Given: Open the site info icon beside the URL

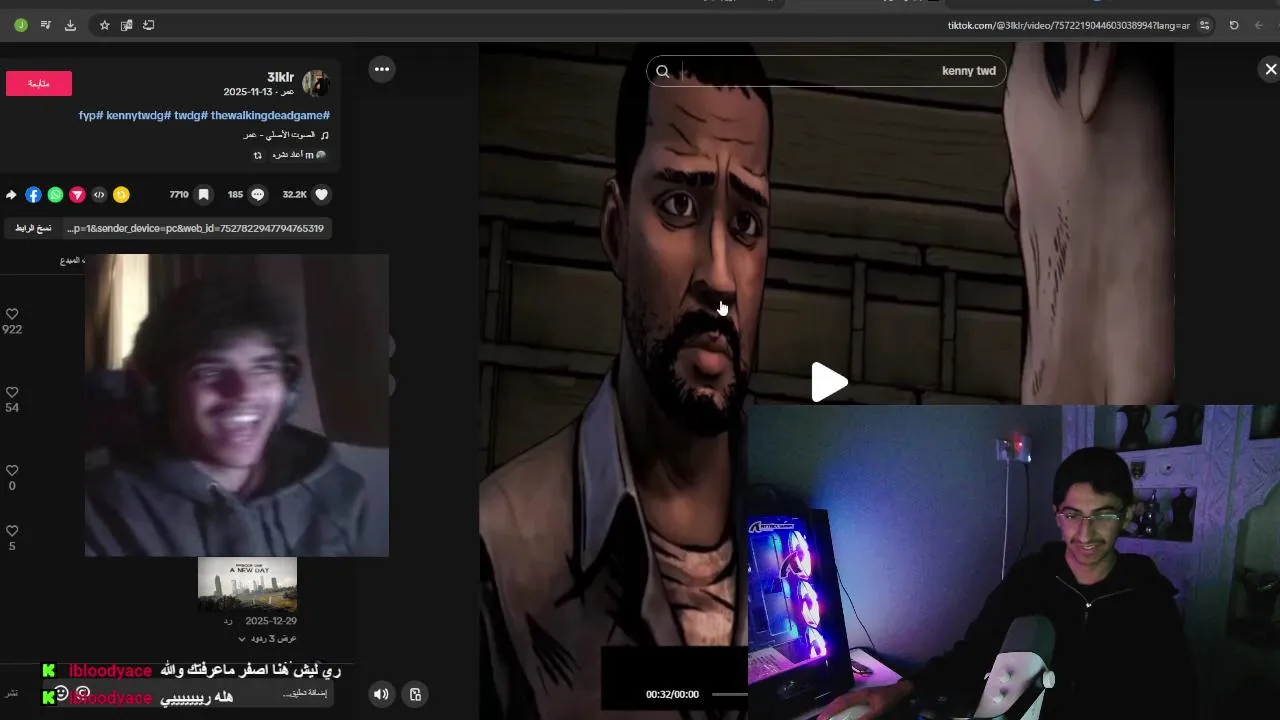Looking at the screenshot, I should pyautogui.click(x=1205, y=25).
